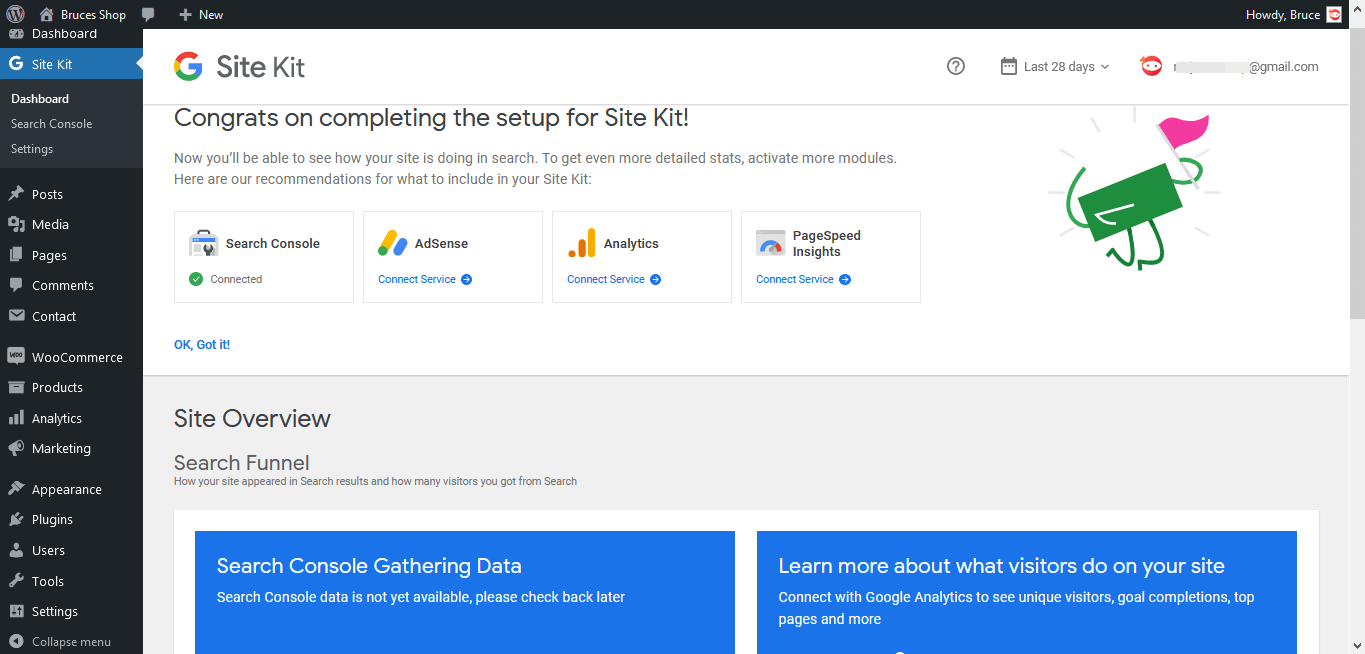Open Pages via its sidebar icon
This screenshot has height=654, width=1365.
(x=16, y=255)
